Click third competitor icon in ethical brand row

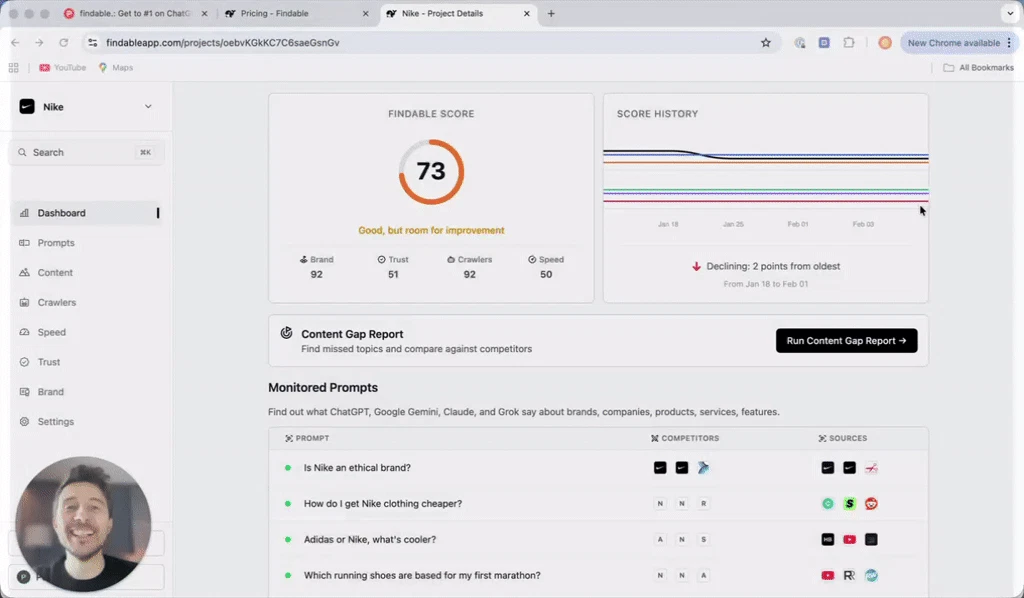click(x=703, y=467)
